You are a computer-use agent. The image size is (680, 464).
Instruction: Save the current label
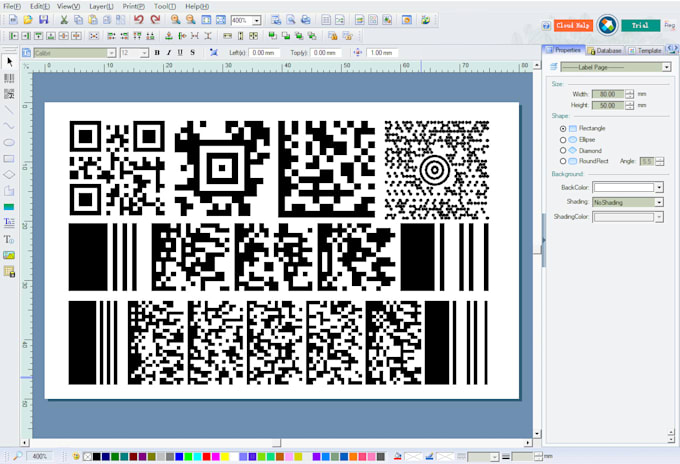(43, 20)
